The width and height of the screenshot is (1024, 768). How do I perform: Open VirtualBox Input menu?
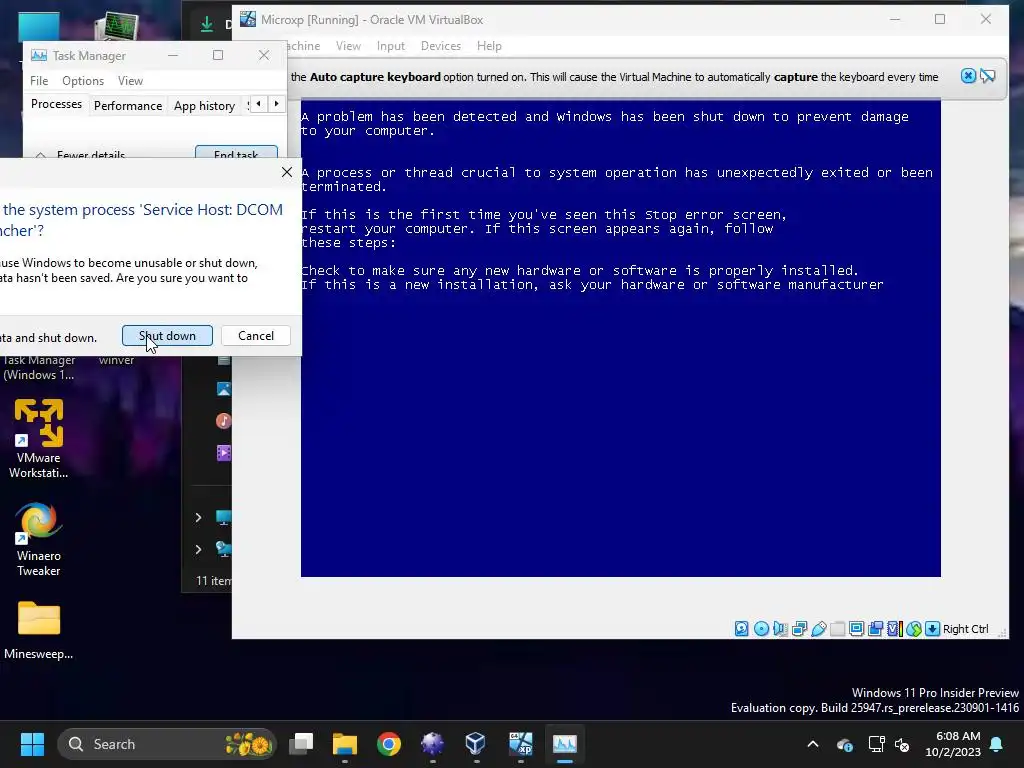[391, 46]
